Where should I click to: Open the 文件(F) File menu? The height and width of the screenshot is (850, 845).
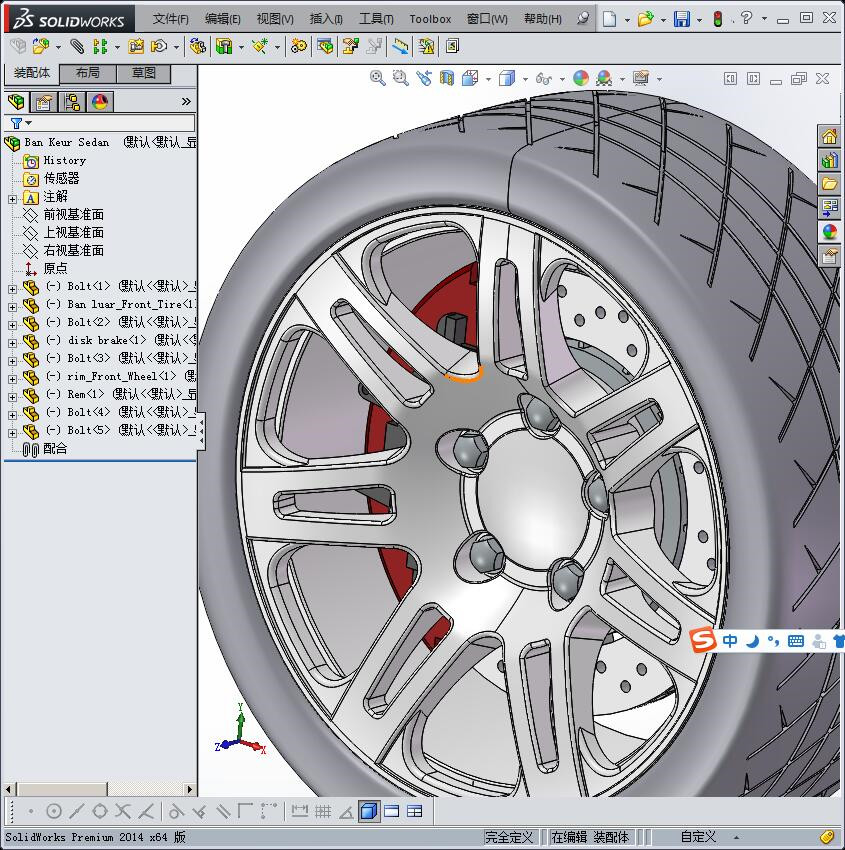[x=171, y=19]
